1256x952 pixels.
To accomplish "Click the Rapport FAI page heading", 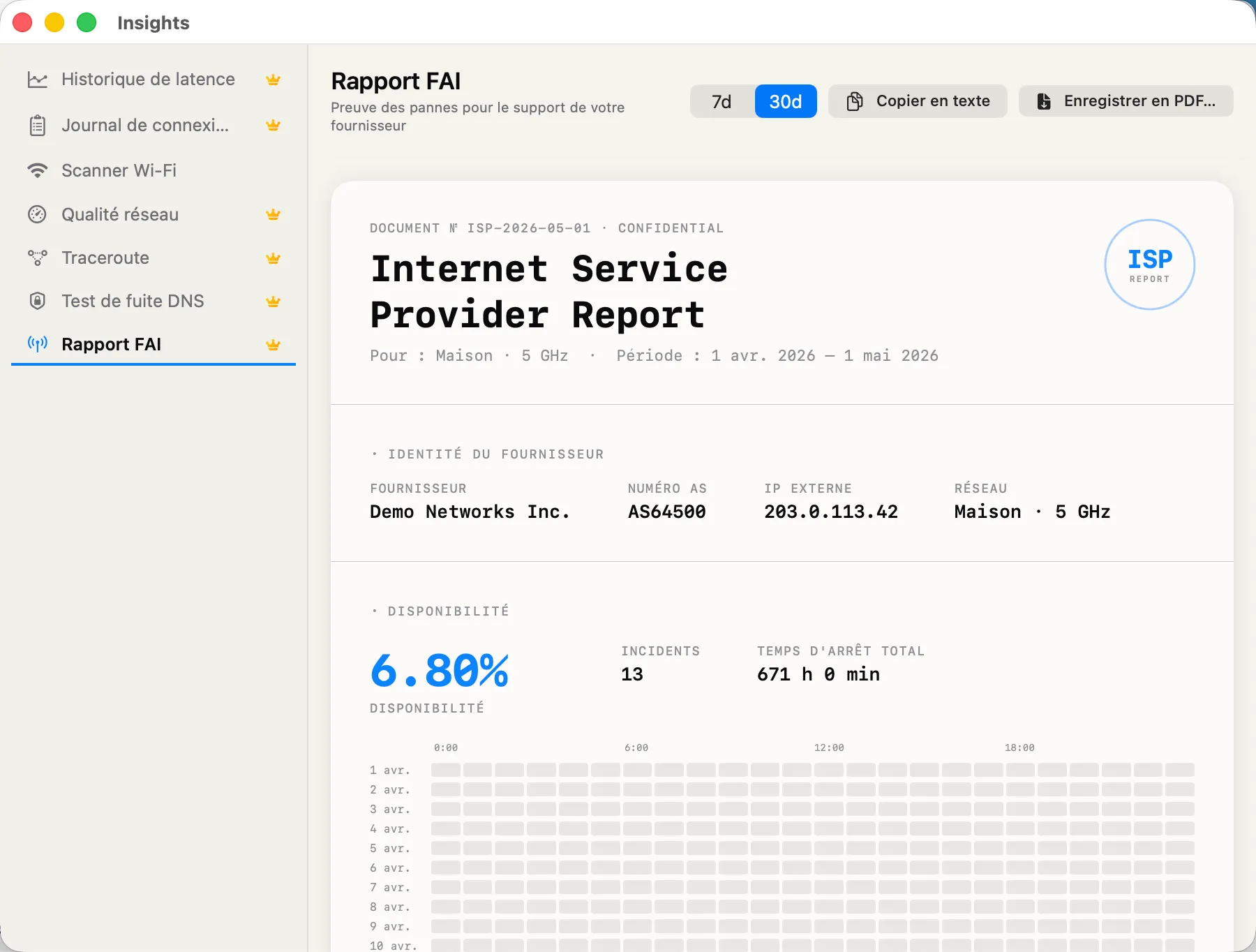I will 396,82.
